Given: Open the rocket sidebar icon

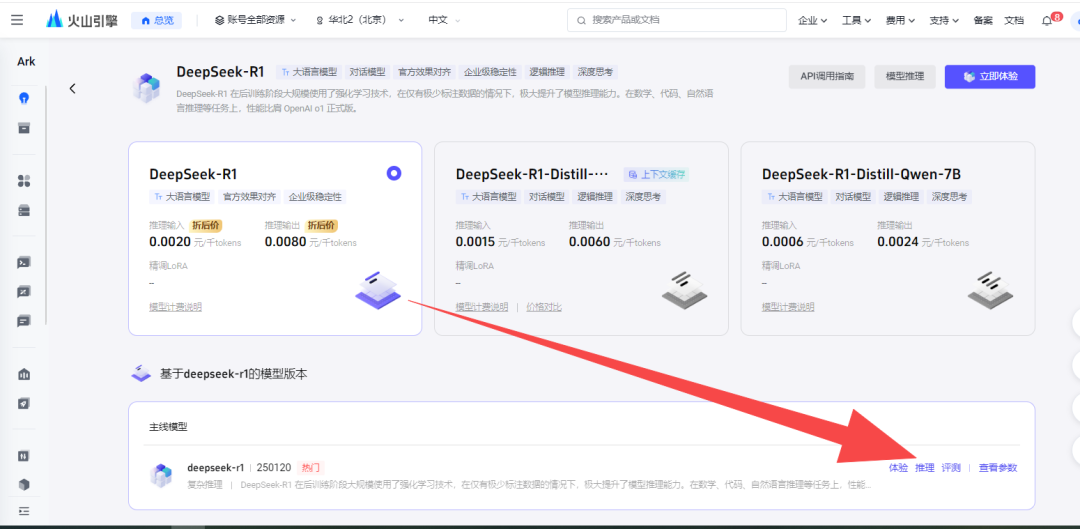Looking at the screenshot, I should pos(24,404).
